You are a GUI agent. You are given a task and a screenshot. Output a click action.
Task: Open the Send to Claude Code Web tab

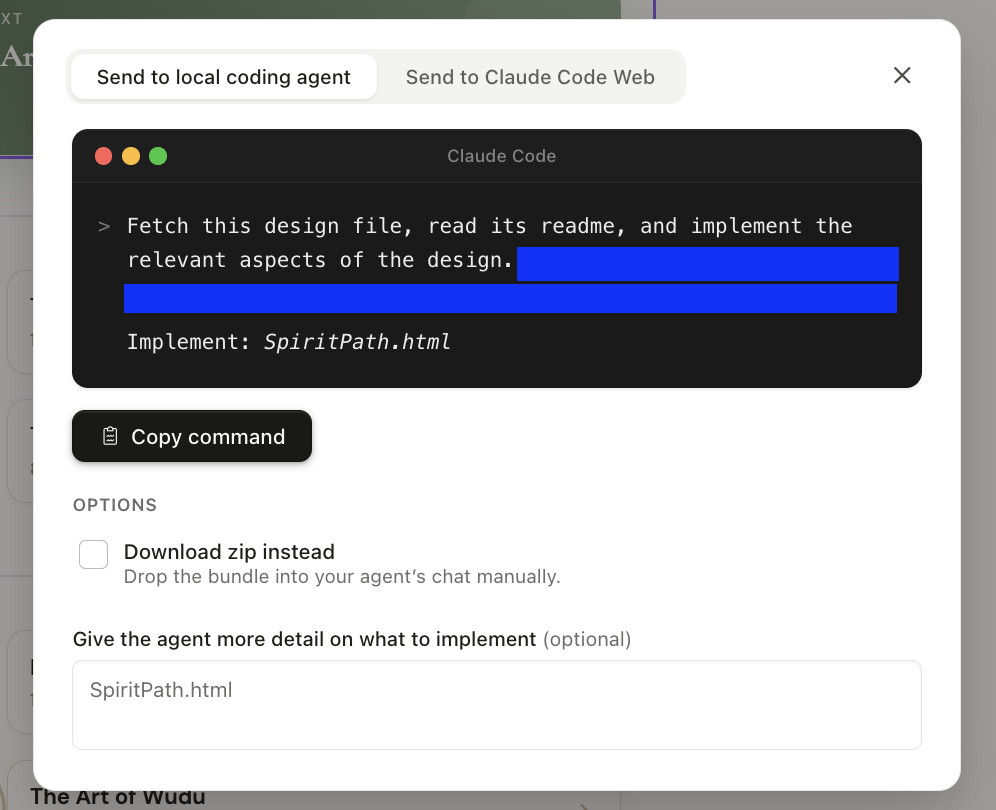click(530, 77)
